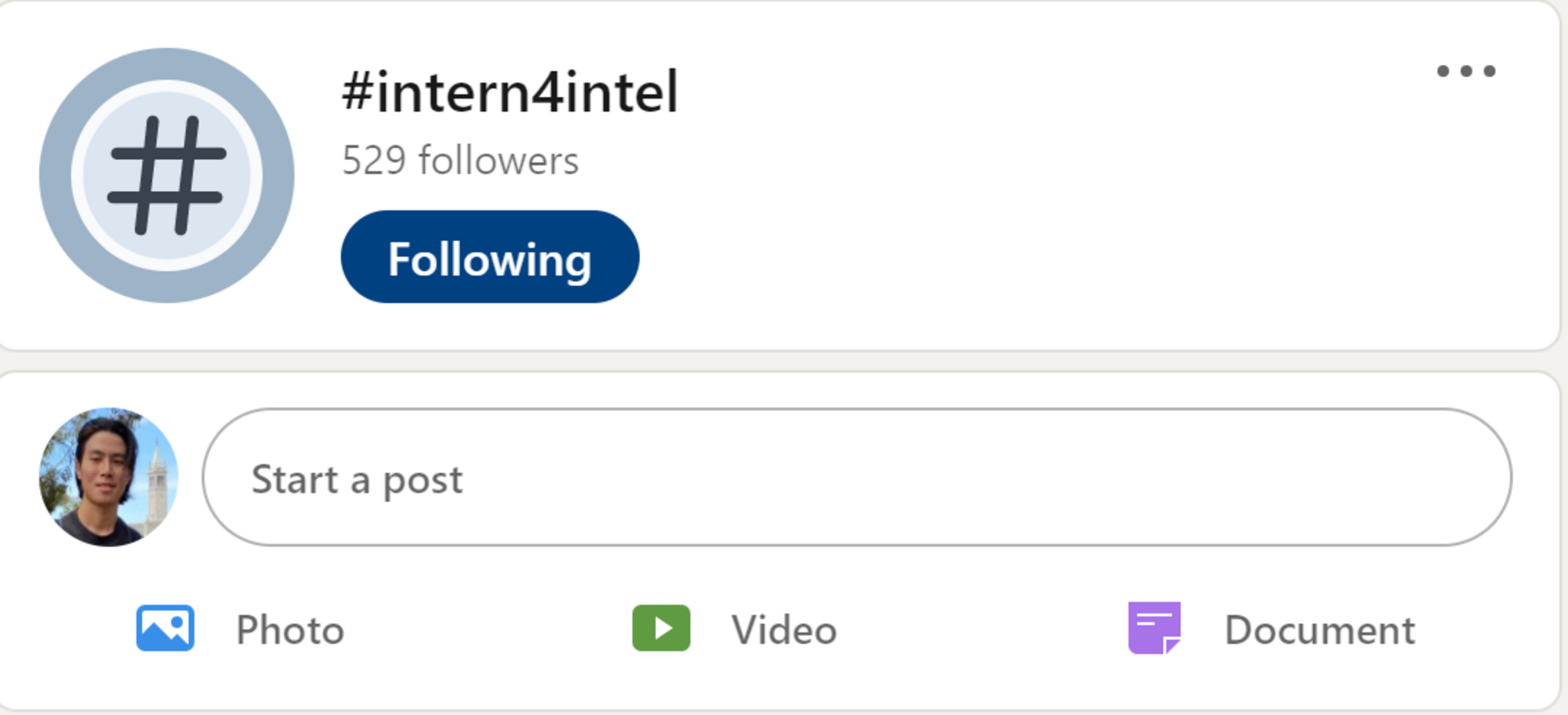Image resolution: width=1568 pixels, height=715 pixels.
Task: Add a photo using the Photo label
Action: (x=290, y=630)
